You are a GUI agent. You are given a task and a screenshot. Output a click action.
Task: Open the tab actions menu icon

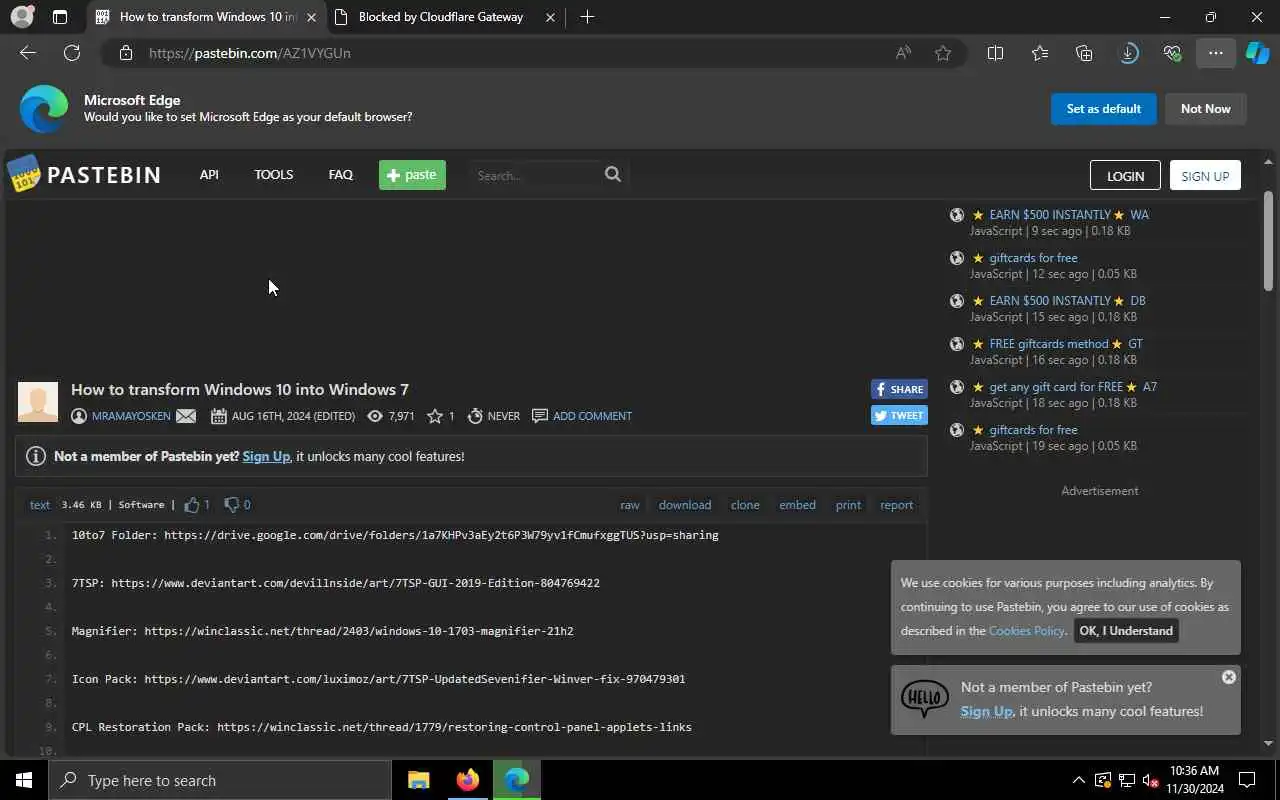(60, 17)
